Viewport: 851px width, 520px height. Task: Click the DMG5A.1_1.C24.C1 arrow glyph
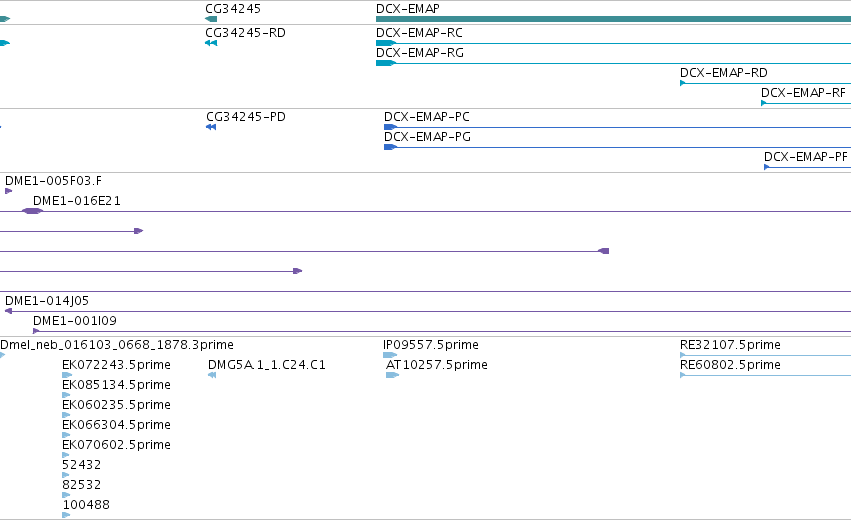coord(212,375)
